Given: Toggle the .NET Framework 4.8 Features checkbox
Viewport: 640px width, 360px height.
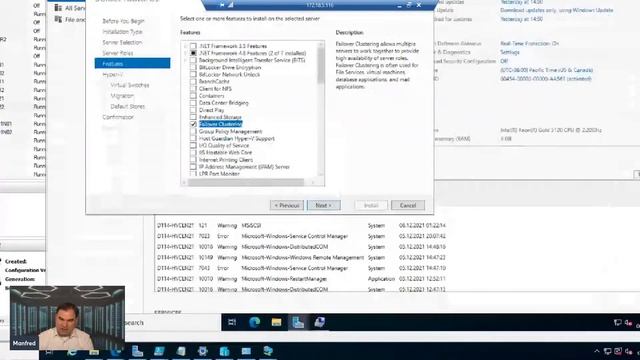Looking at the screenshot, I should (193, 53).
